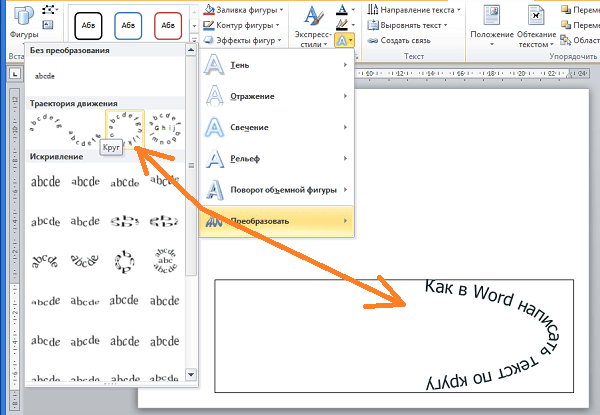This screenshot has width=600, height=415.
Task: Open Направление текста dropdown
Action: coord(414,10)
